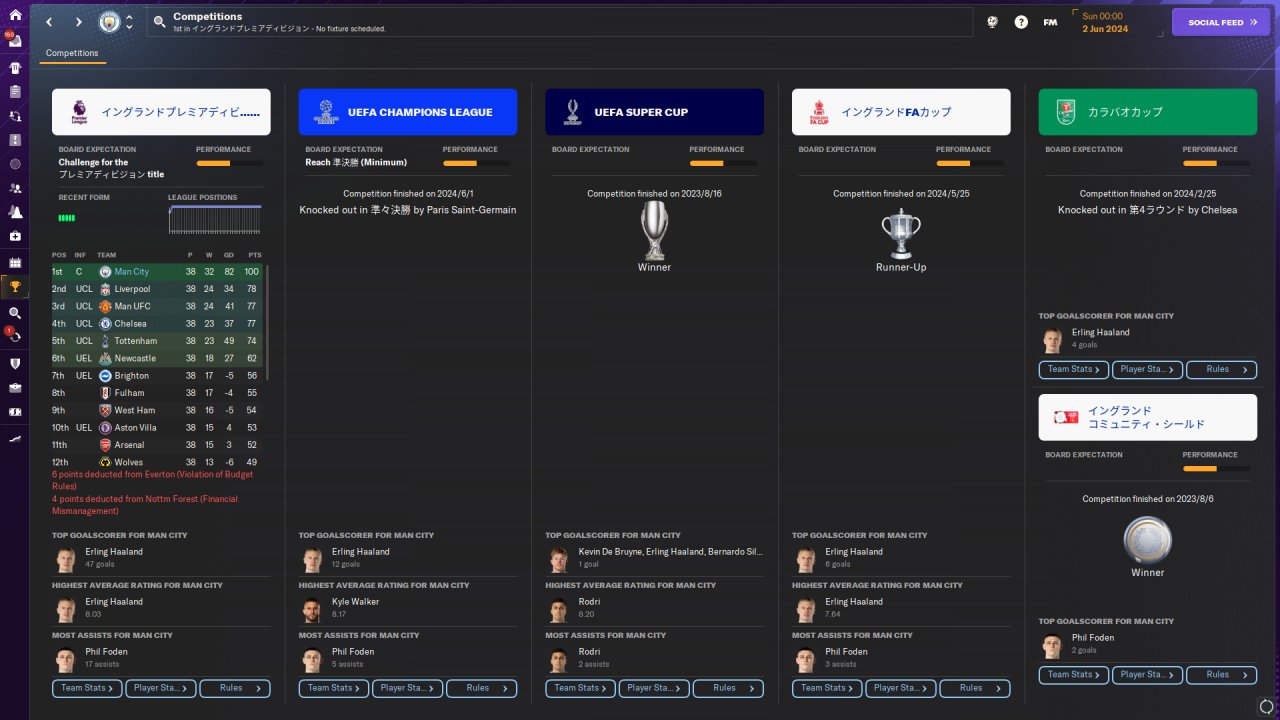1280x720 pixels.
Task: Click the Champions League performance bar
Action: pos(477,163)
